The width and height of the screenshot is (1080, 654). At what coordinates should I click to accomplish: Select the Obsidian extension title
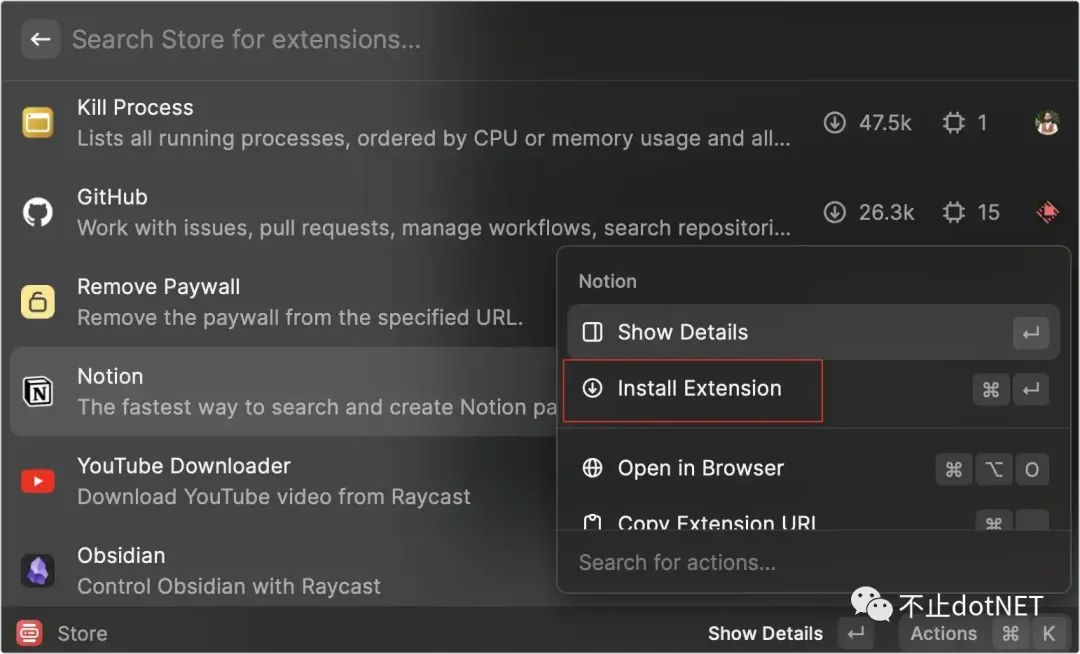(121, 556)
